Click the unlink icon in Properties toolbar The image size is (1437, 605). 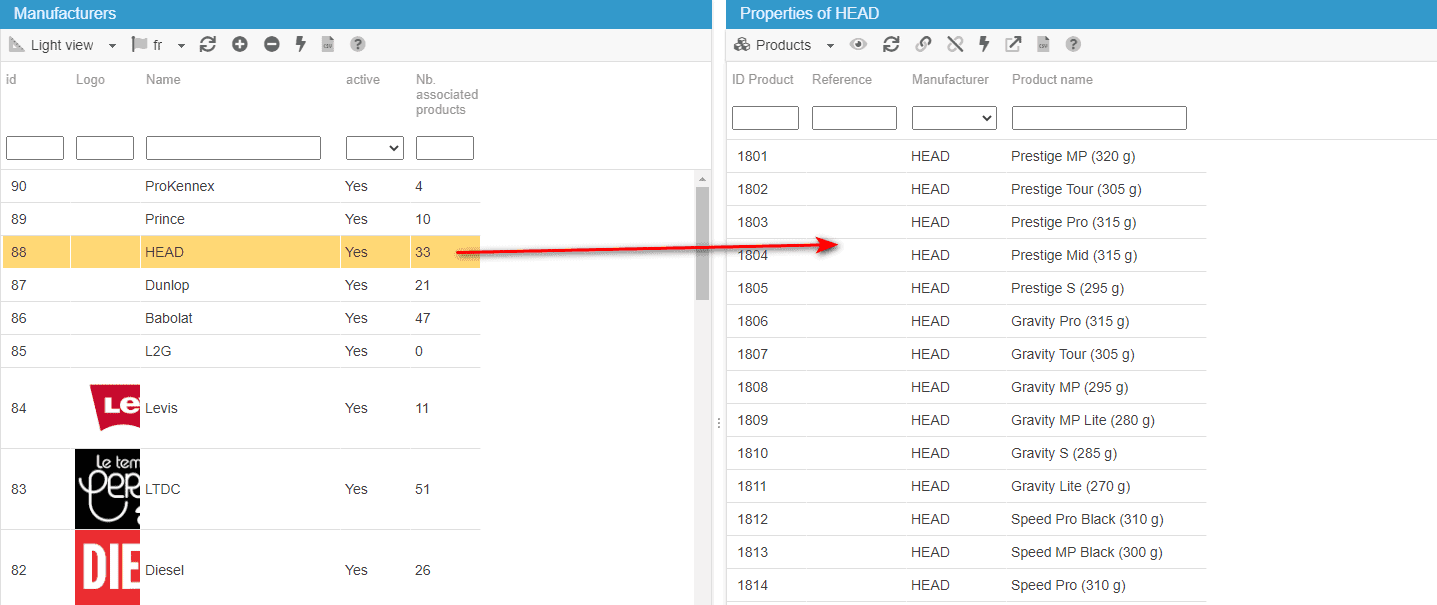(x=955, y=44)
